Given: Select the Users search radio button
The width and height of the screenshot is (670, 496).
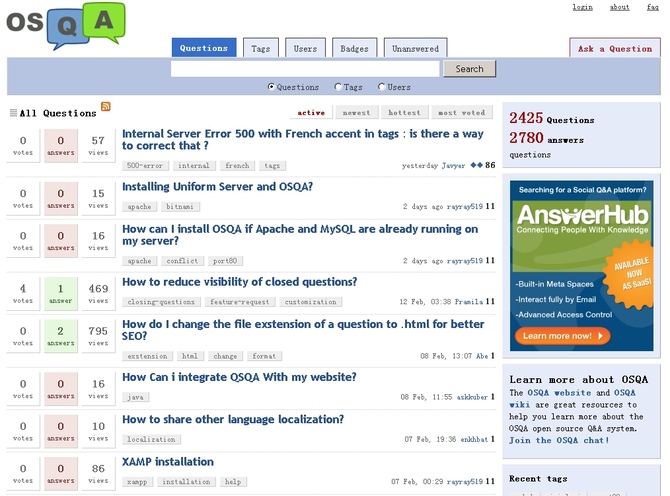Looking at the screenshot, I should (x=382, y=87).
